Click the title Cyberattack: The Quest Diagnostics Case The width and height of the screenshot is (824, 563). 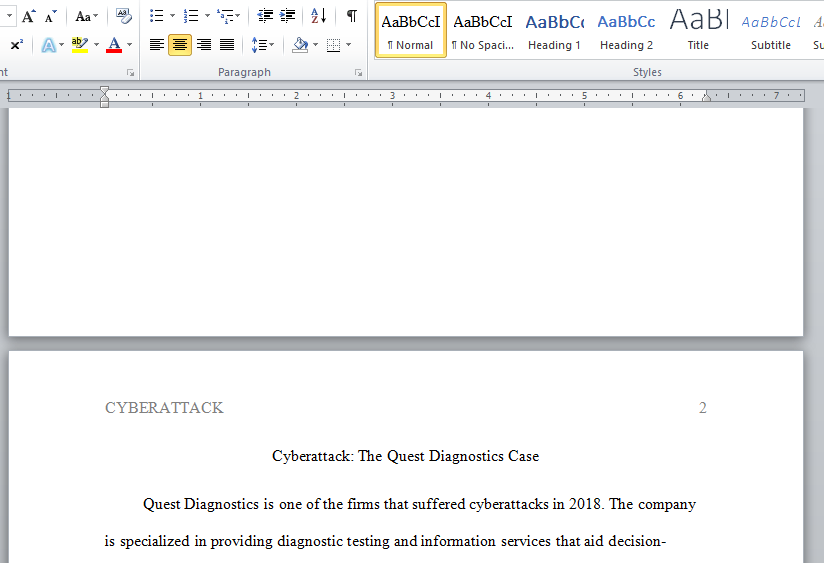405,456
